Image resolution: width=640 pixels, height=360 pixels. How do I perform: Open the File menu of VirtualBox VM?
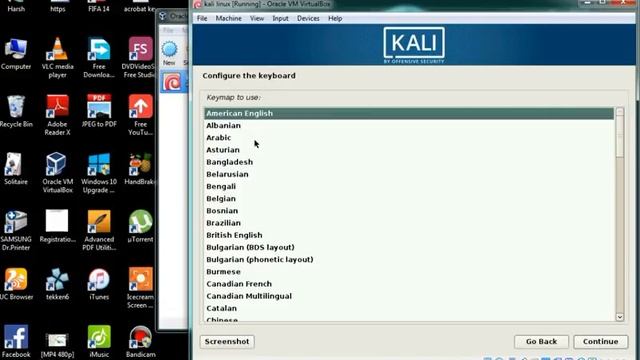[202, 18]
